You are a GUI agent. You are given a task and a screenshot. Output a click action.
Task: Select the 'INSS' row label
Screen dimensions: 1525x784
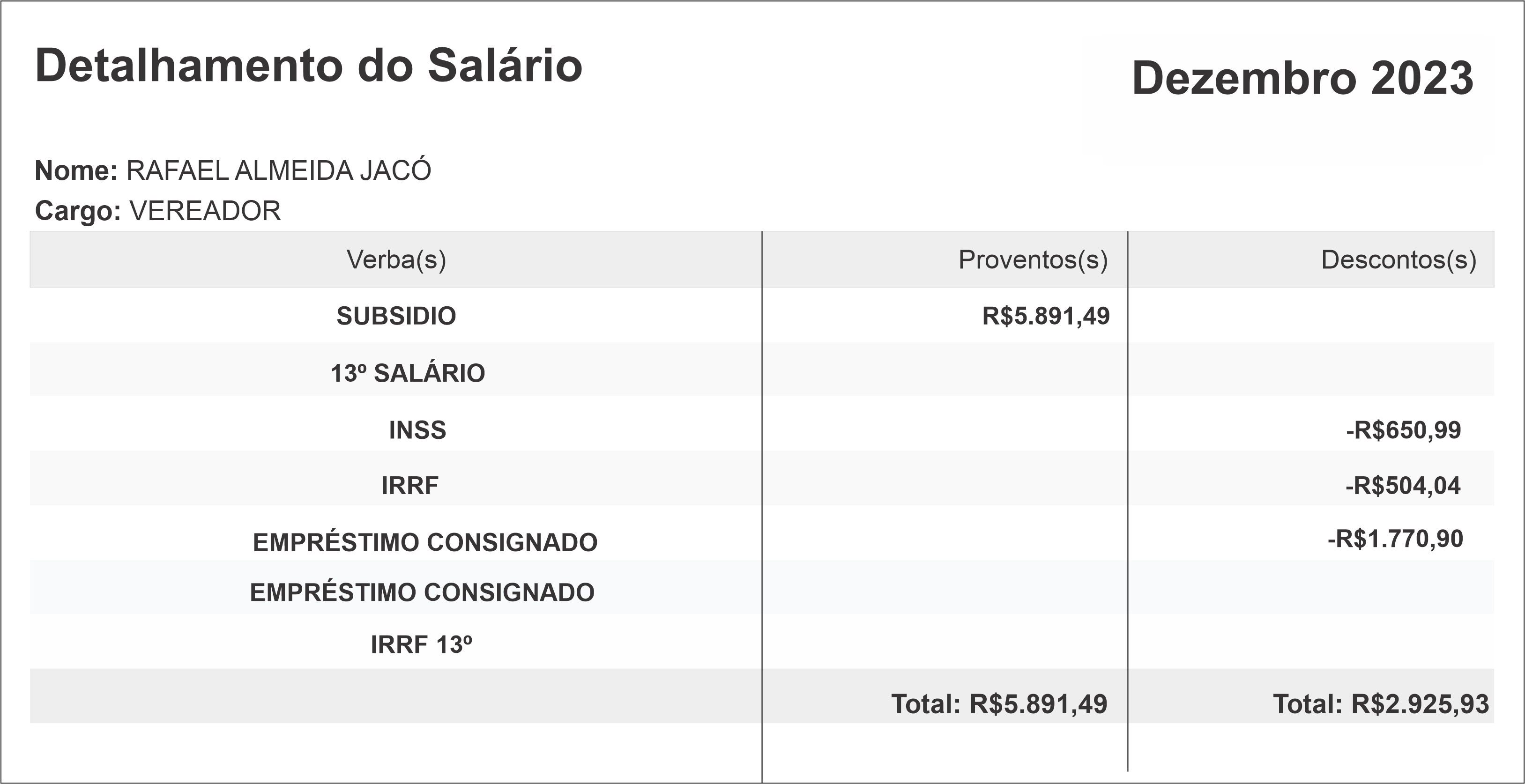coord(417,430)
